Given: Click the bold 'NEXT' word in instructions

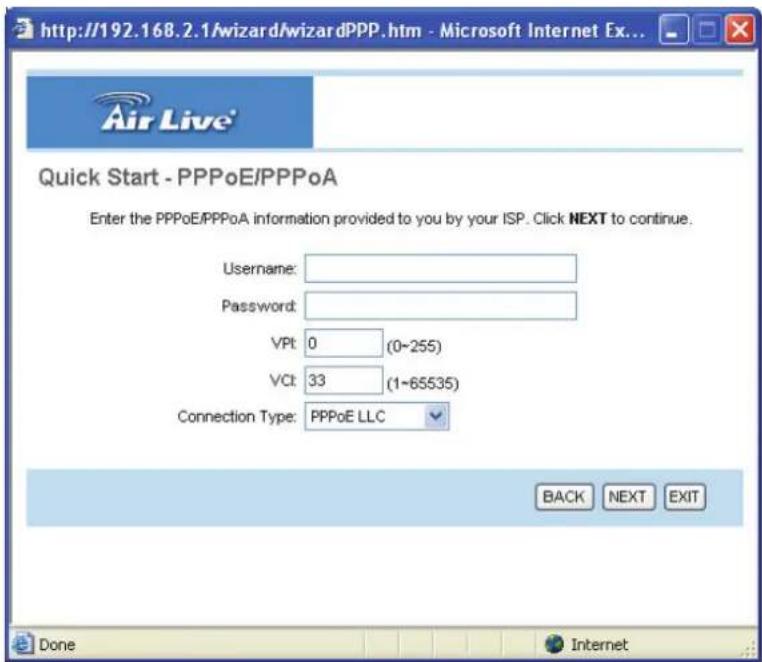Looking at the screenshot, I should (x=588, y=219).
